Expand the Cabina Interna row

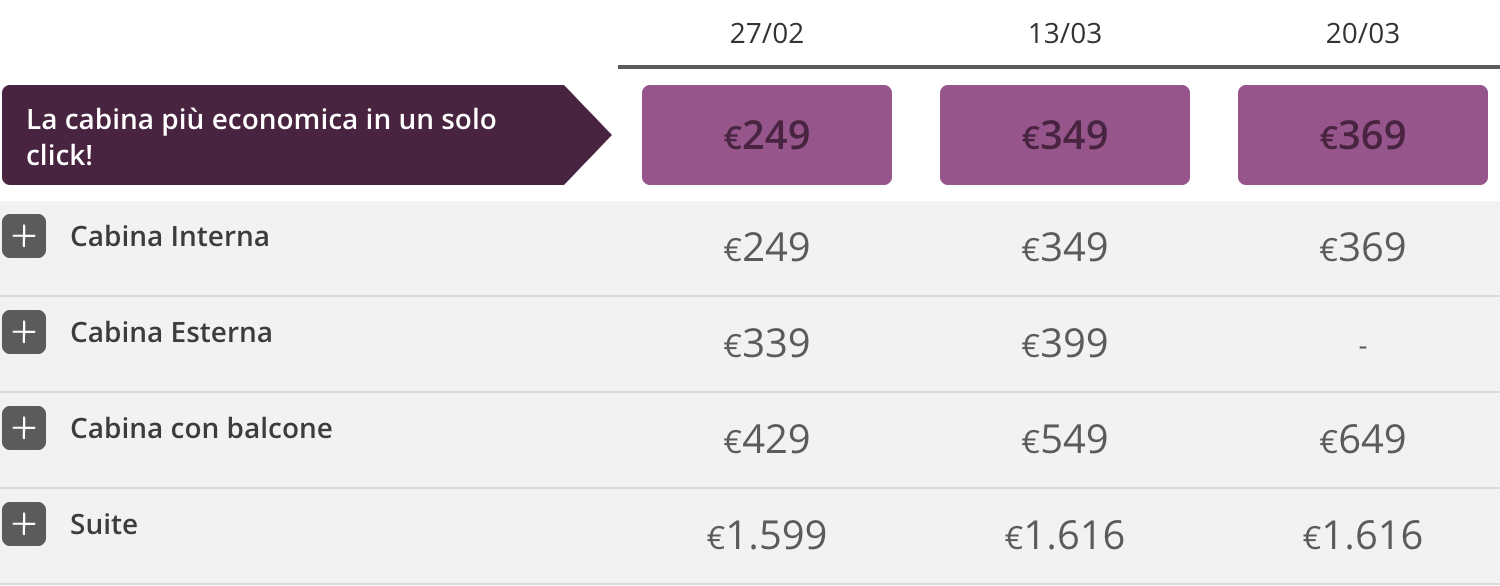click(x=24, y=236)
